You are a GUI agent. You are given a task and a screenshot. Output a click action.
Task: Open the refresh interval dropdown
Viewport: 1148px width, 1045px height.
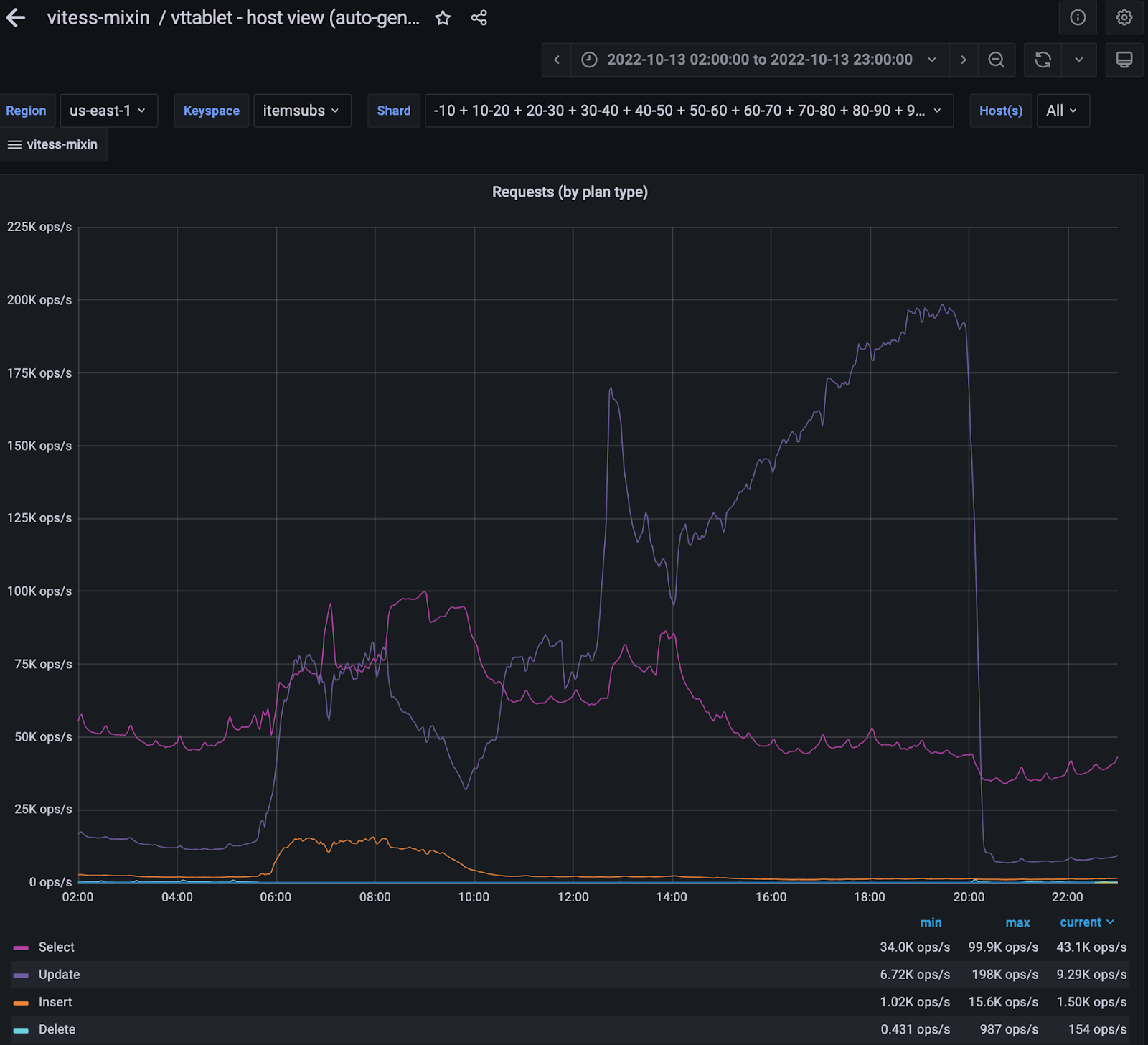[1078, 60]
